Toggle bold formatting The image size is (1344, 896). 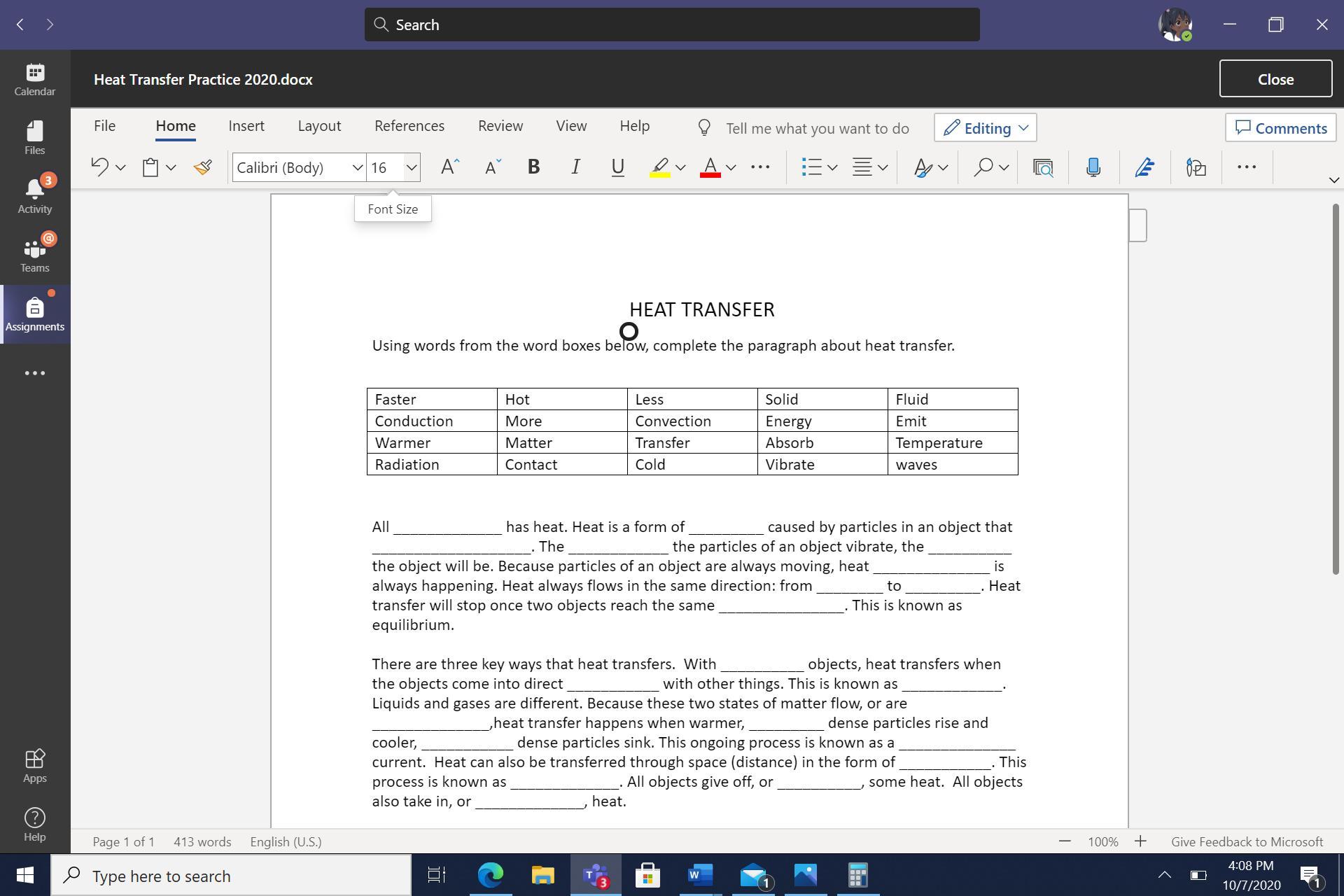(x=533, y=167)
